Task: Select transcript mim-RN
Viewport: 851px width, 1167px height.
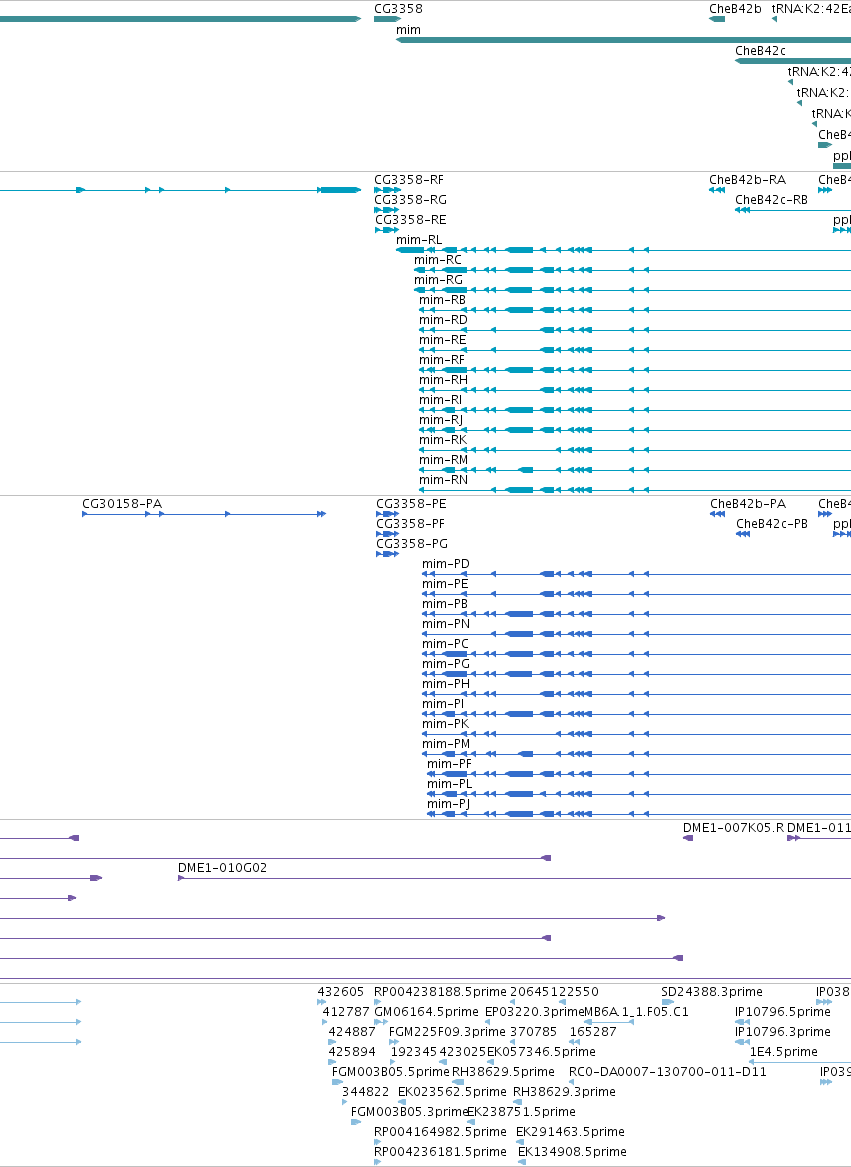Action: 443,482
